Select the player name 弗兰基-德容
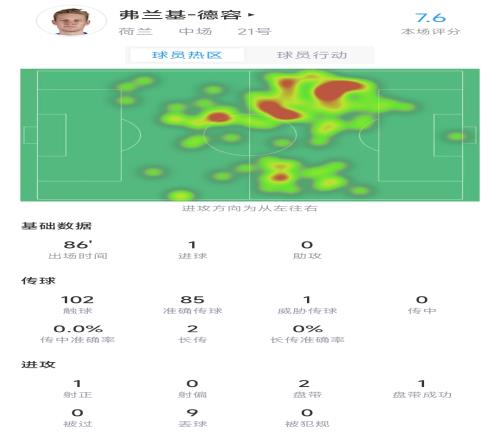The width and height of the screenshot is (500, 440). [x=180, y=15]
